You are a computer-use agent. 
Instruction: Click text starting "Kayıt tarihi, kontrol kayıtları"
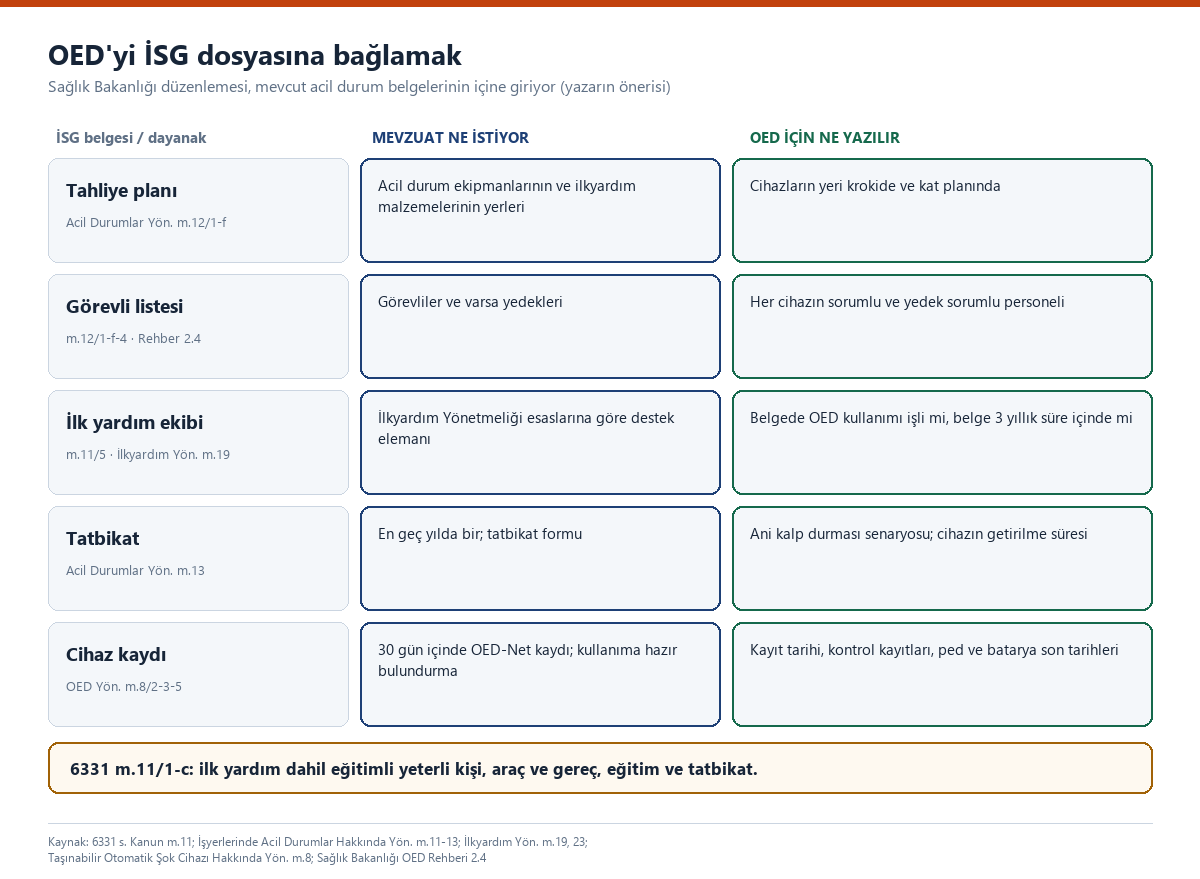934,650
